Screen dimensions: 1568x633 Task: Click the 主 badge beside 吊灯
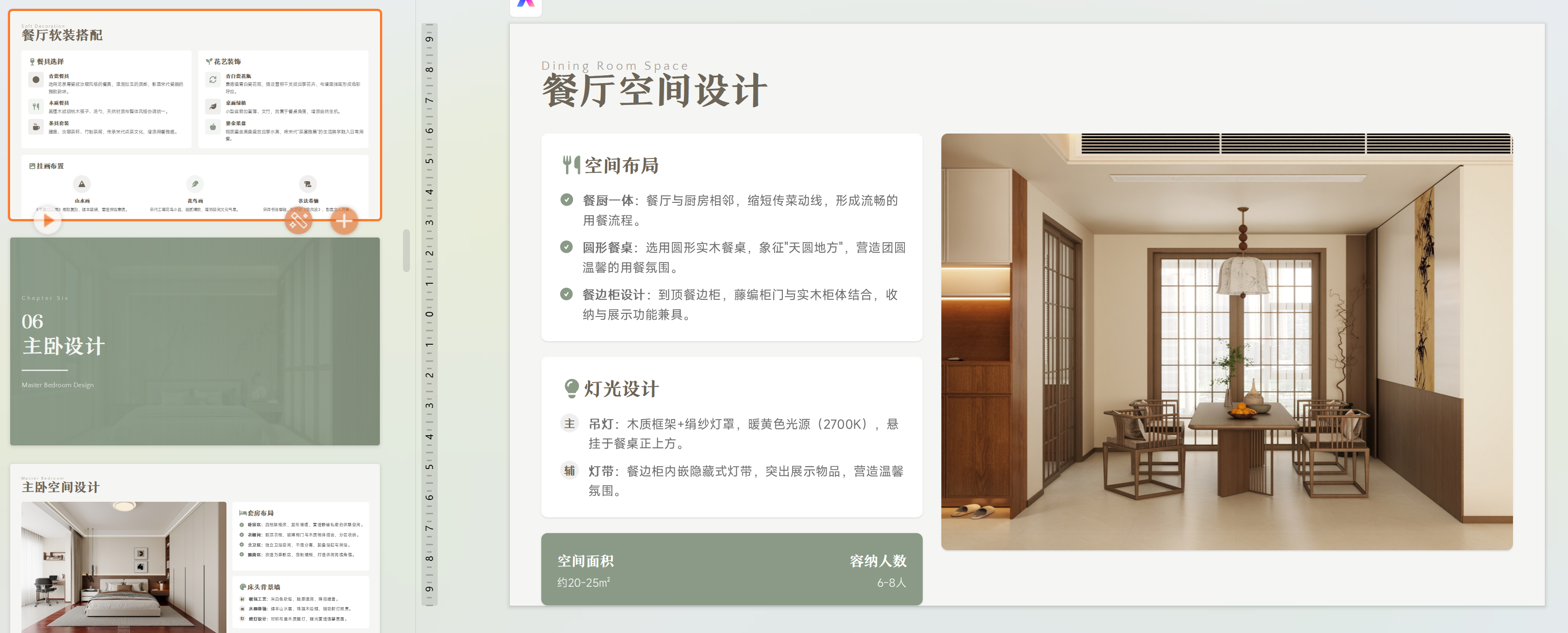point(569,423)
